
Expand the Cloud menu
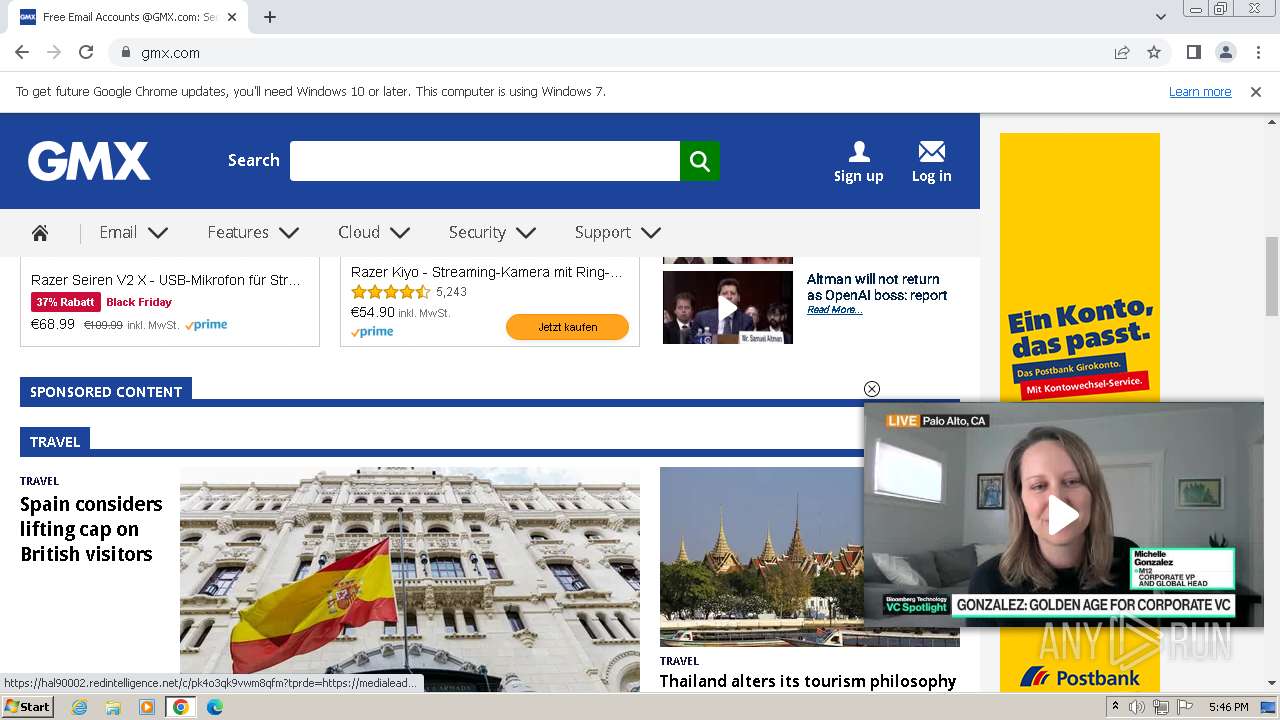point(374,233)
